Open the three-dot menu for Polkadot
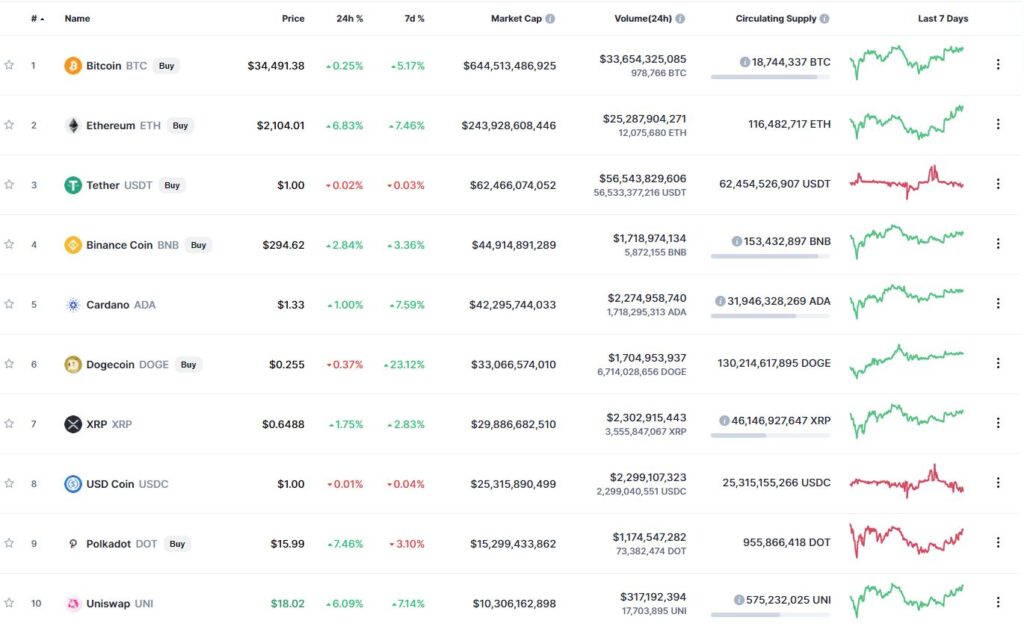Screen dimensions: 1024x626 pos(998,542)
